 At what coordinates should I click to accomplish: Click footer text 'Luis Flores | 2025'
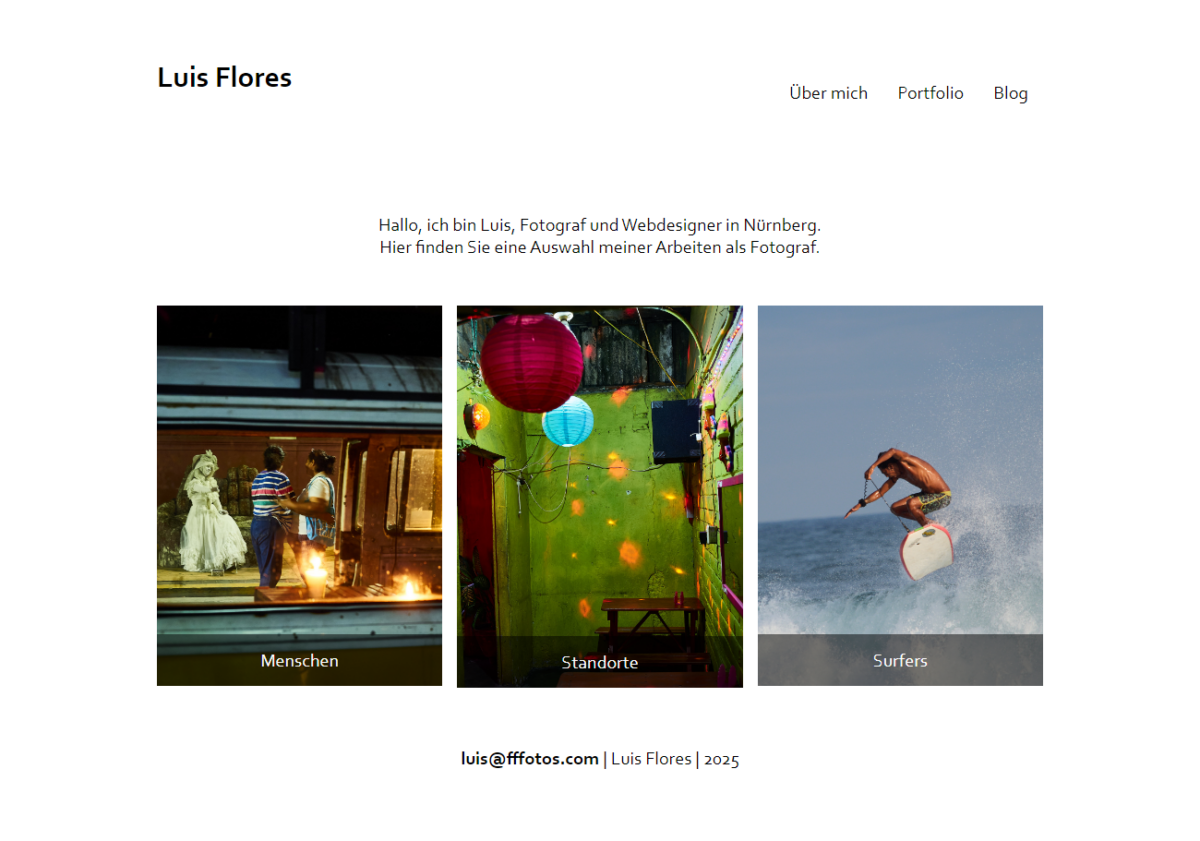(x=675, y=759)
